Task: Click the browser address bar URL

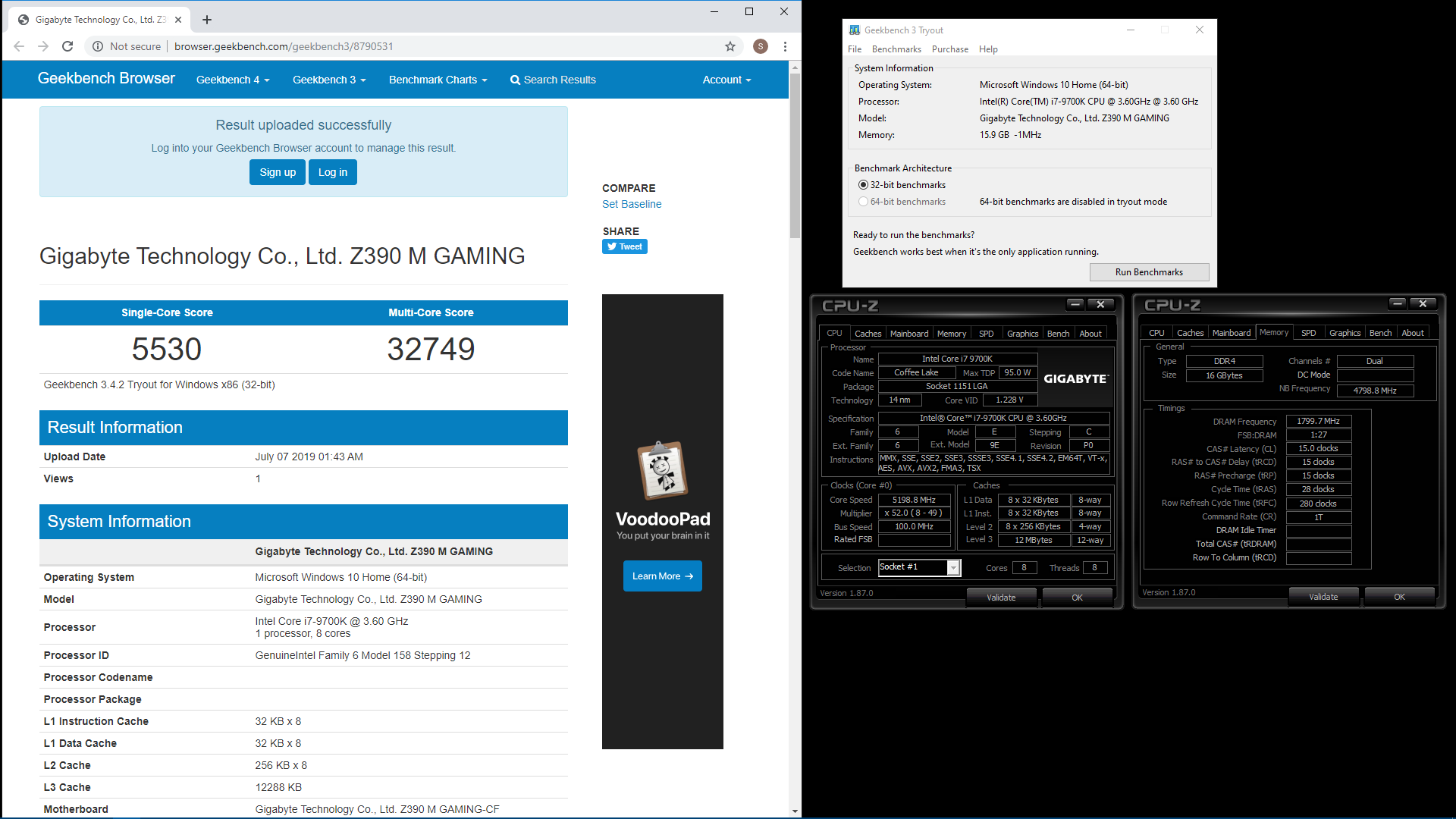Action: point(284,46)
